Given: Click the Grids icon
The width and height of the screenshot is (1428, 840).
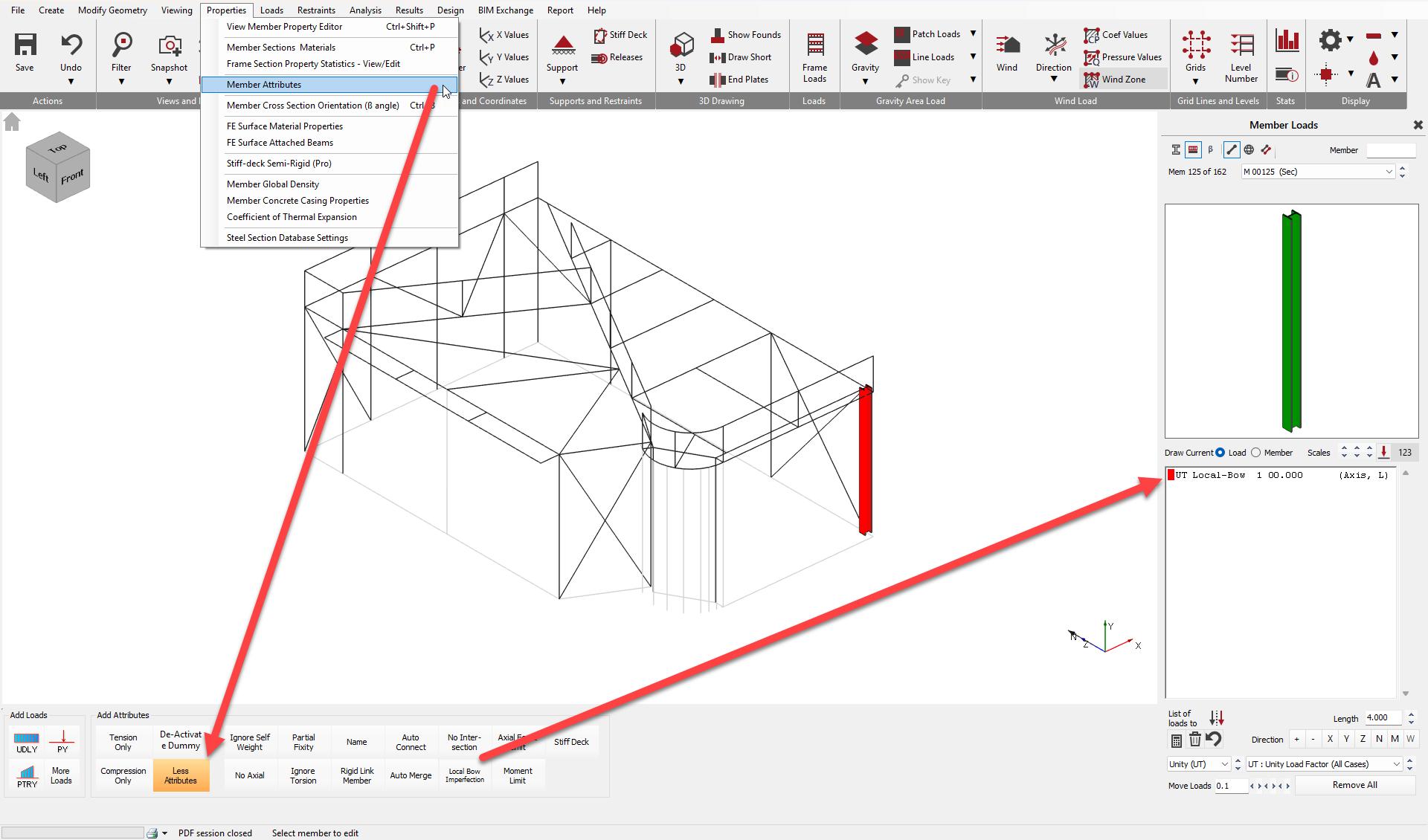Looking at the screenshot, I should 1195,45.
